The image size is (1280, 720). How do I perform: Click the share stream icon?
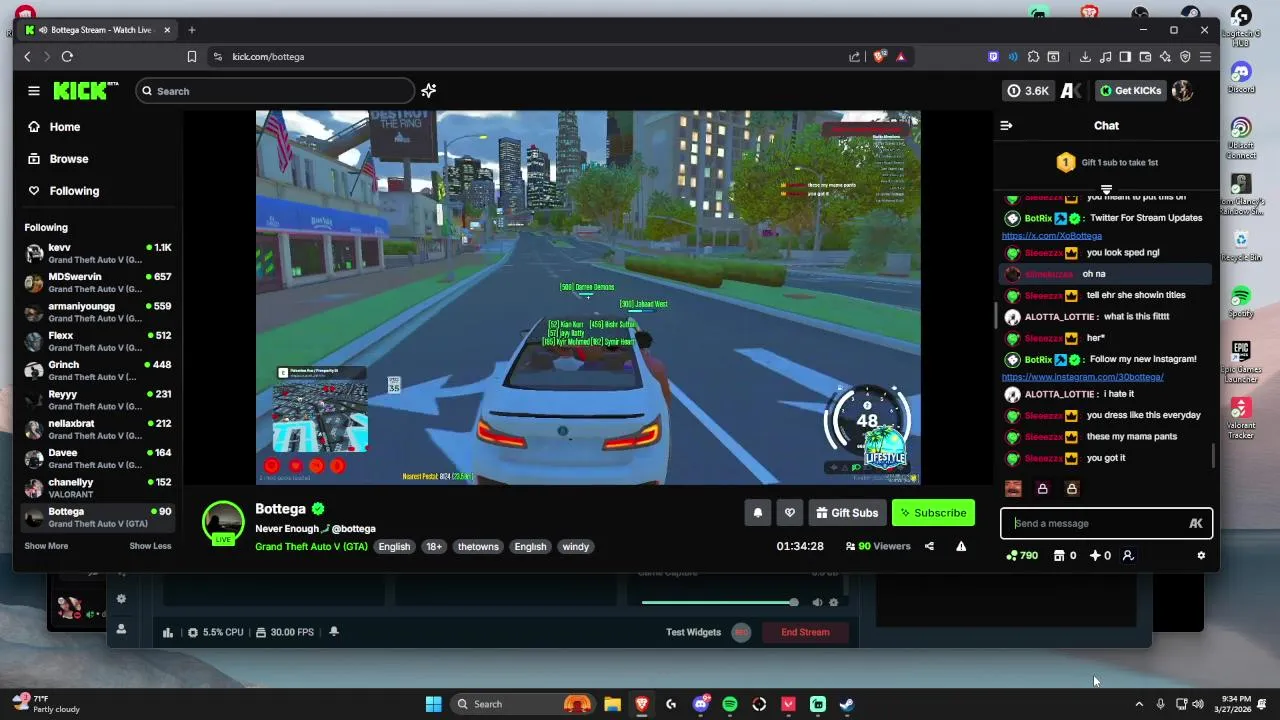(x=929, y=546)
